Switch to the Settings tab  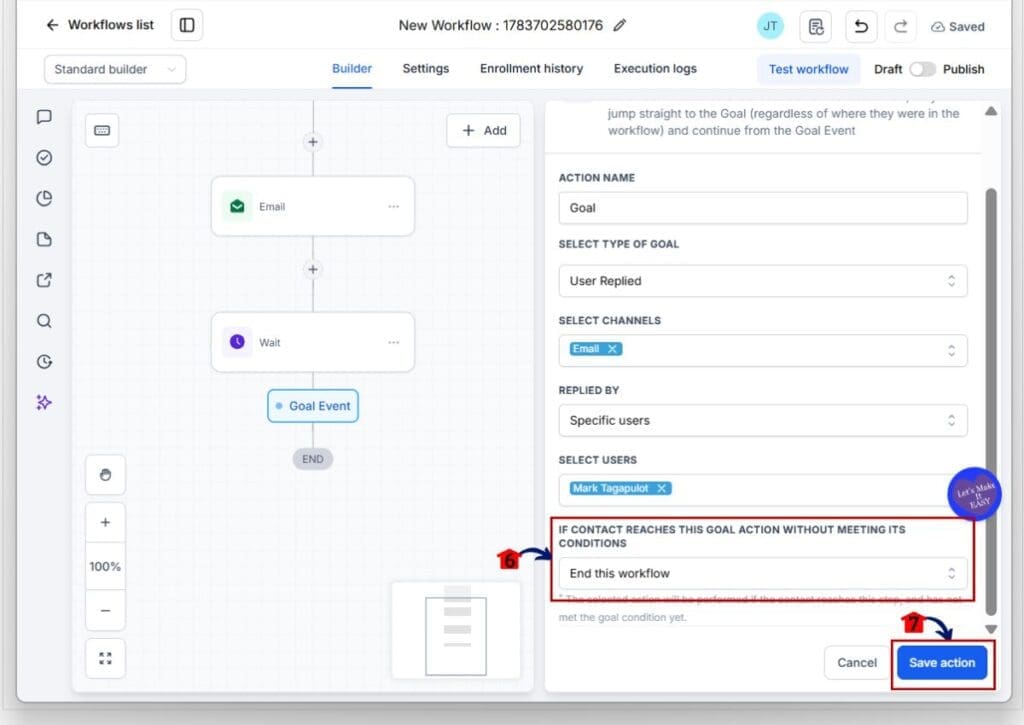tap(426, 69)
